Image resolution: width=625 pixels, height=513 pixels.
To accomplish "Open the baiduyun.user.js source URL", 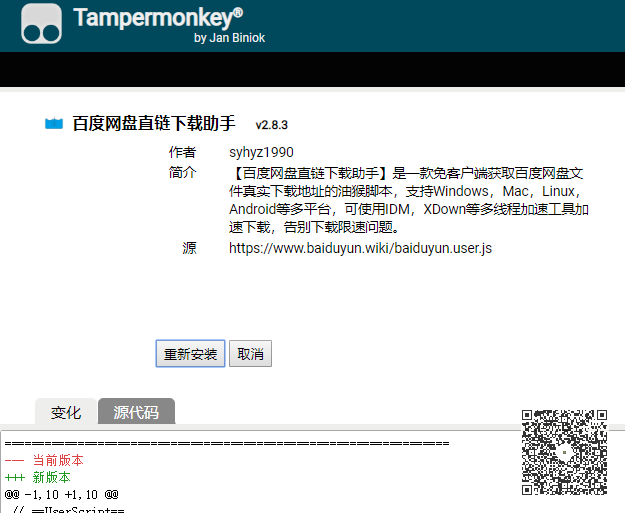I will pos(360,248).
